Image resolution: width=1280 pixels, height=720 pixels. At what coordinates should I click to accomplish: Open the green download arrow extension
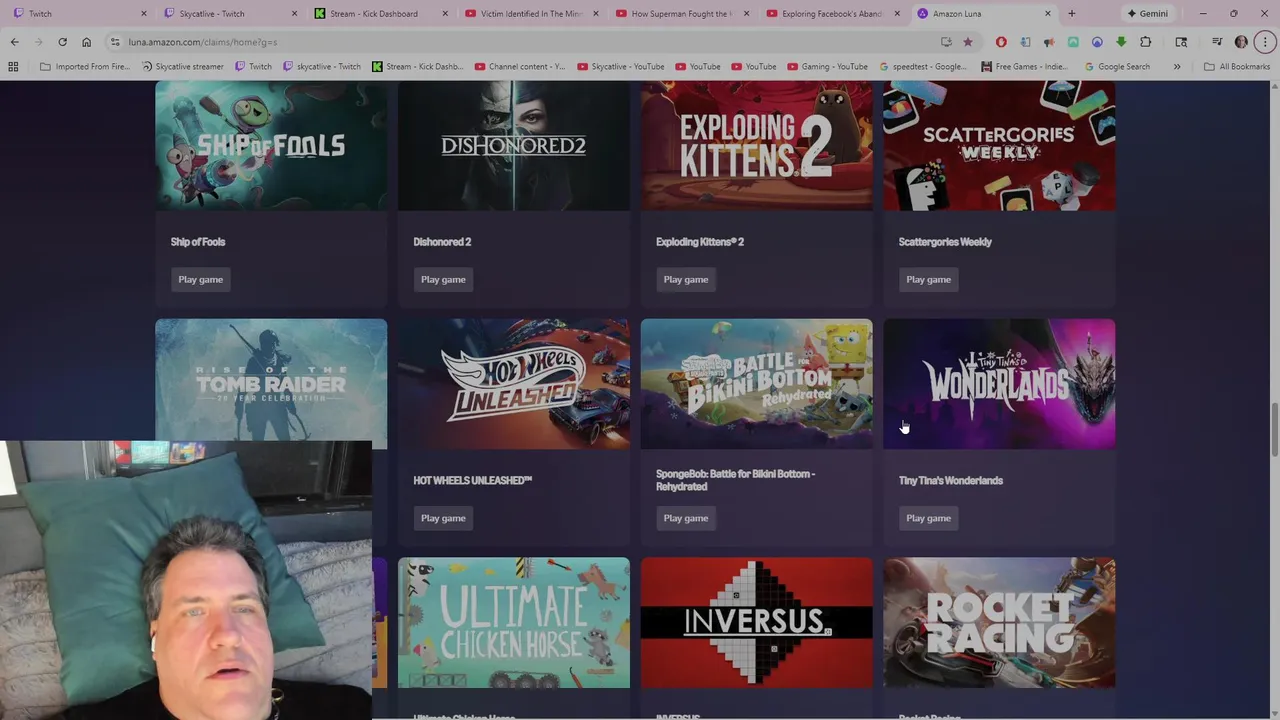point(1121,42)
